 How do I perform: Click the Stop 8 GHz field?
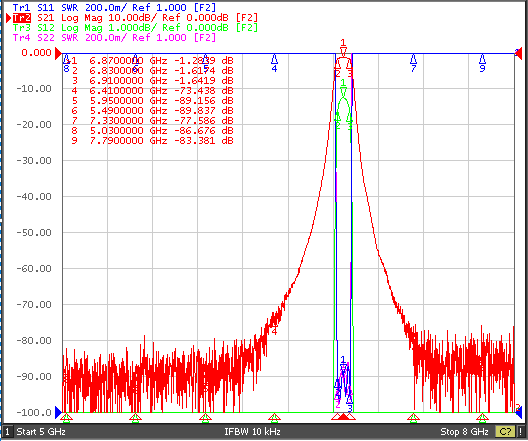[464, 432]
